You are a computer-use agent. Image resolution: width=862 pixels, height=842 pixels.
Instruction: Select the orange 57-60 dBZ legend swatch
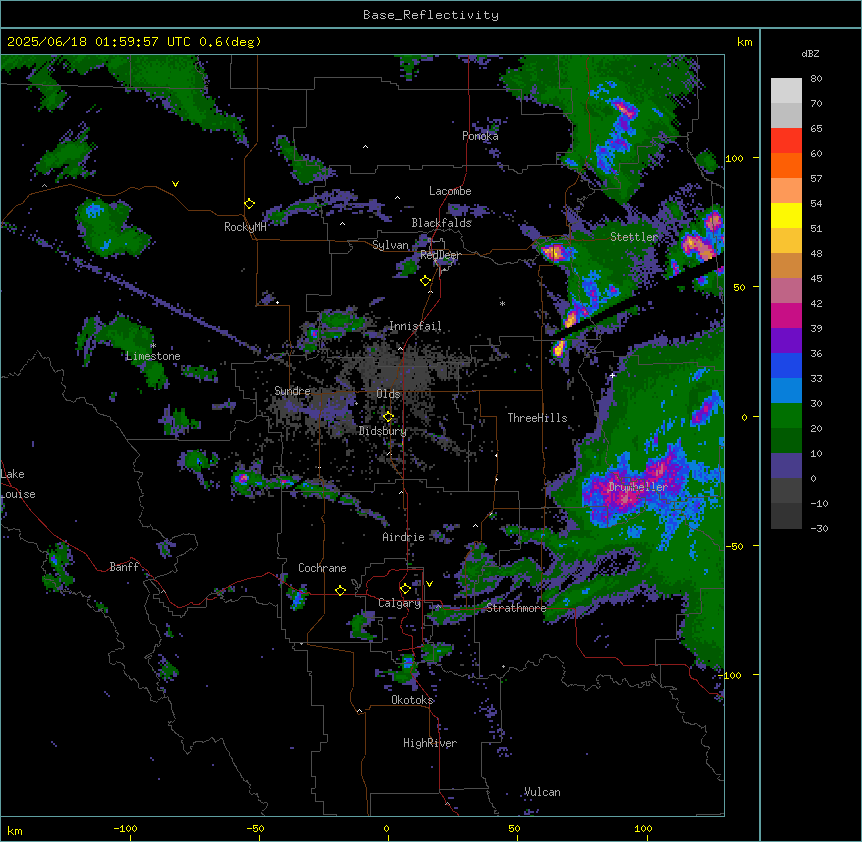coord(786,165)
